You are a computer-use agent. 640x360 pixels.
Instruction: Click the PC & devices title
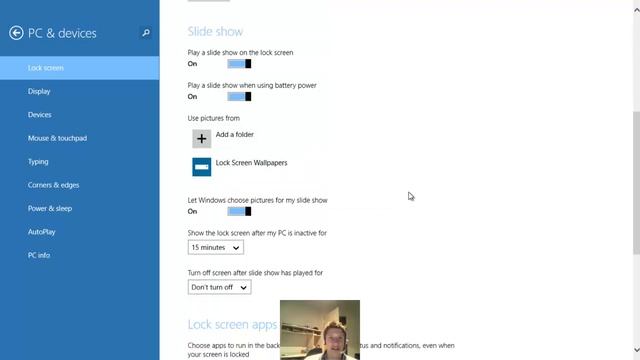coord(62,33)
